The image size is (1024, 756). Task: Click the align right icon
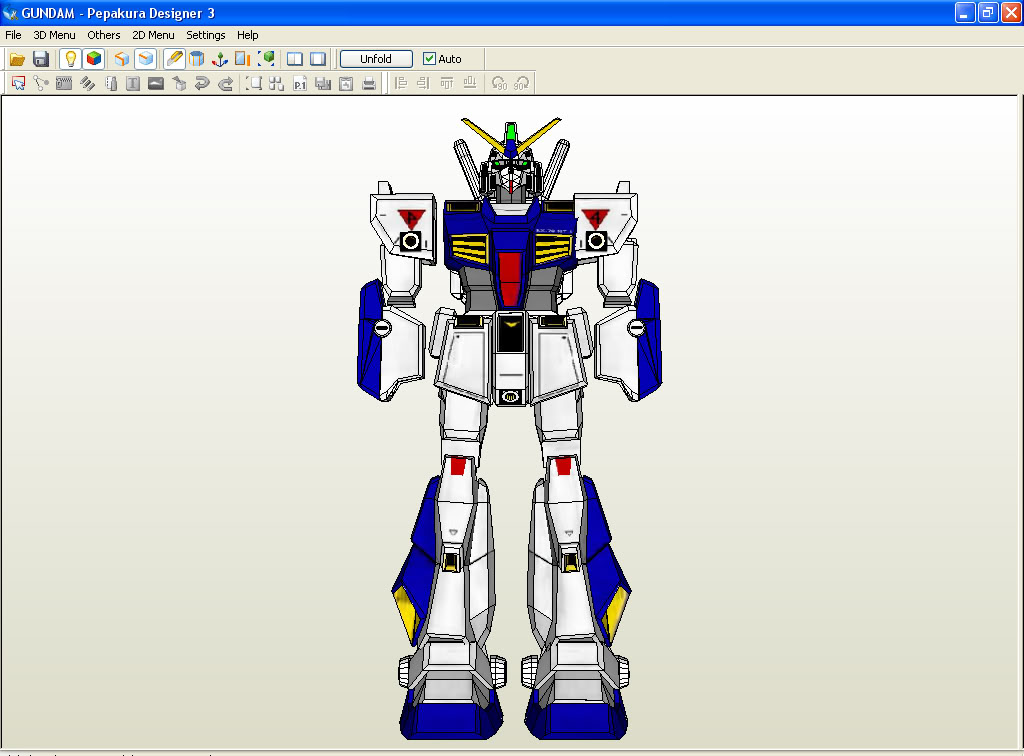pos(424,83)
